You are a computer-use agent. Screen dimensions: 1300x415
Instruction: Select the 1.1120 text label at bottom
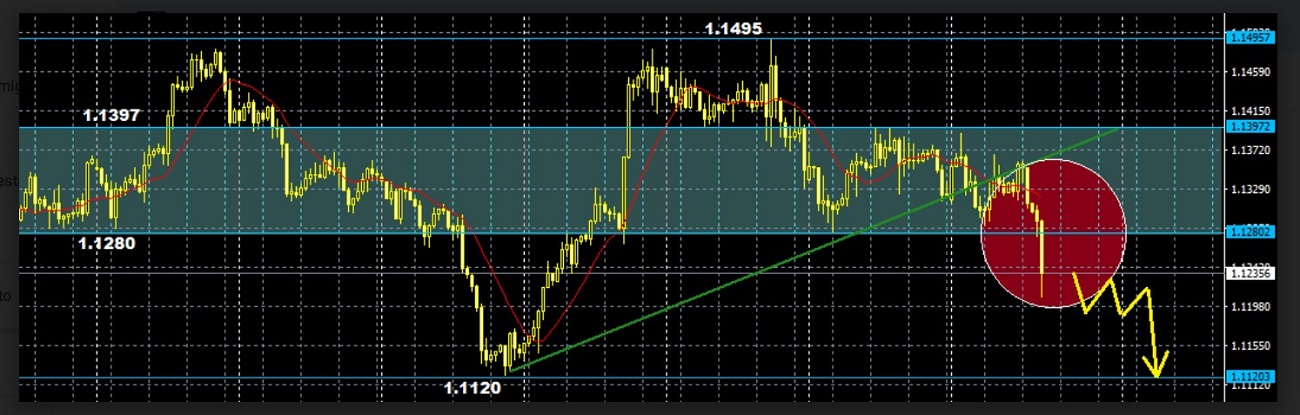473,387
